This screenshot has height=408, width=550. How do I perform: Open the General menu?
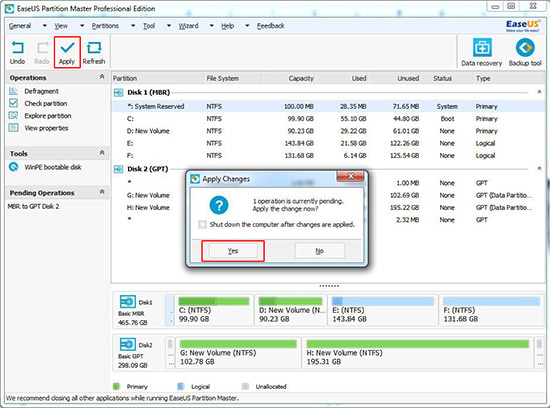20,26
